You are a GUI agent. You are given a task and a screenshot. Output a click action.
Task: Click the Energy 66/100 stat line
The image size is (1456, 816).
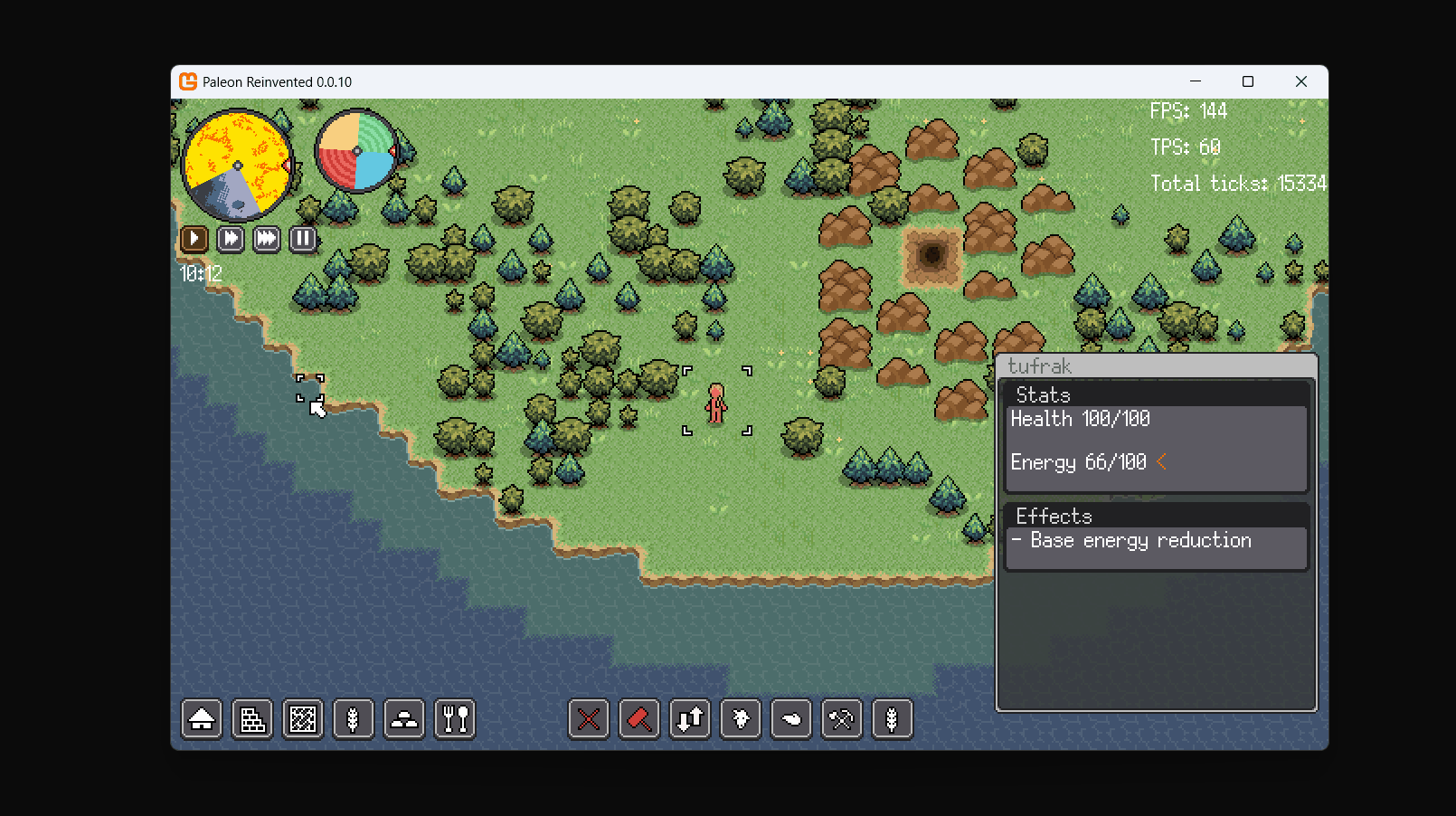(1079, 462)
